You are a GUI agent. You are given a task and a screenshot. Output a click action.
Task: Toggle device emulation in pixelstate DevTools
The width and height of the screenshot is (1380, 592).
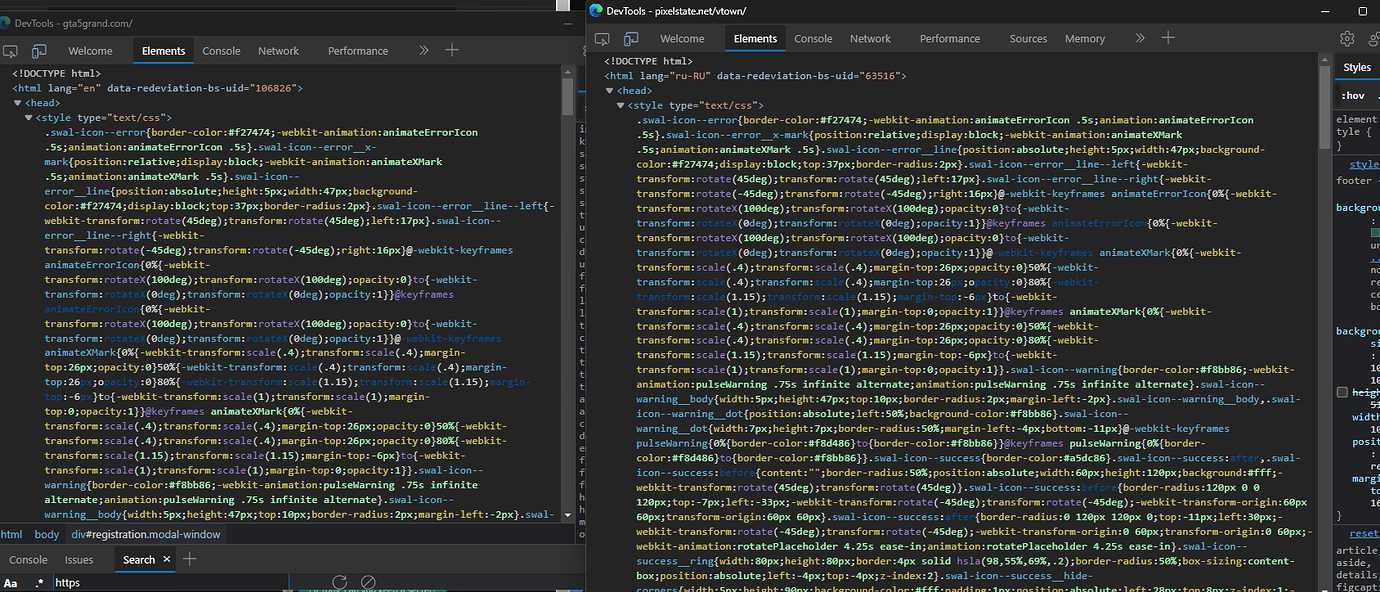click(x=631, y=39)
